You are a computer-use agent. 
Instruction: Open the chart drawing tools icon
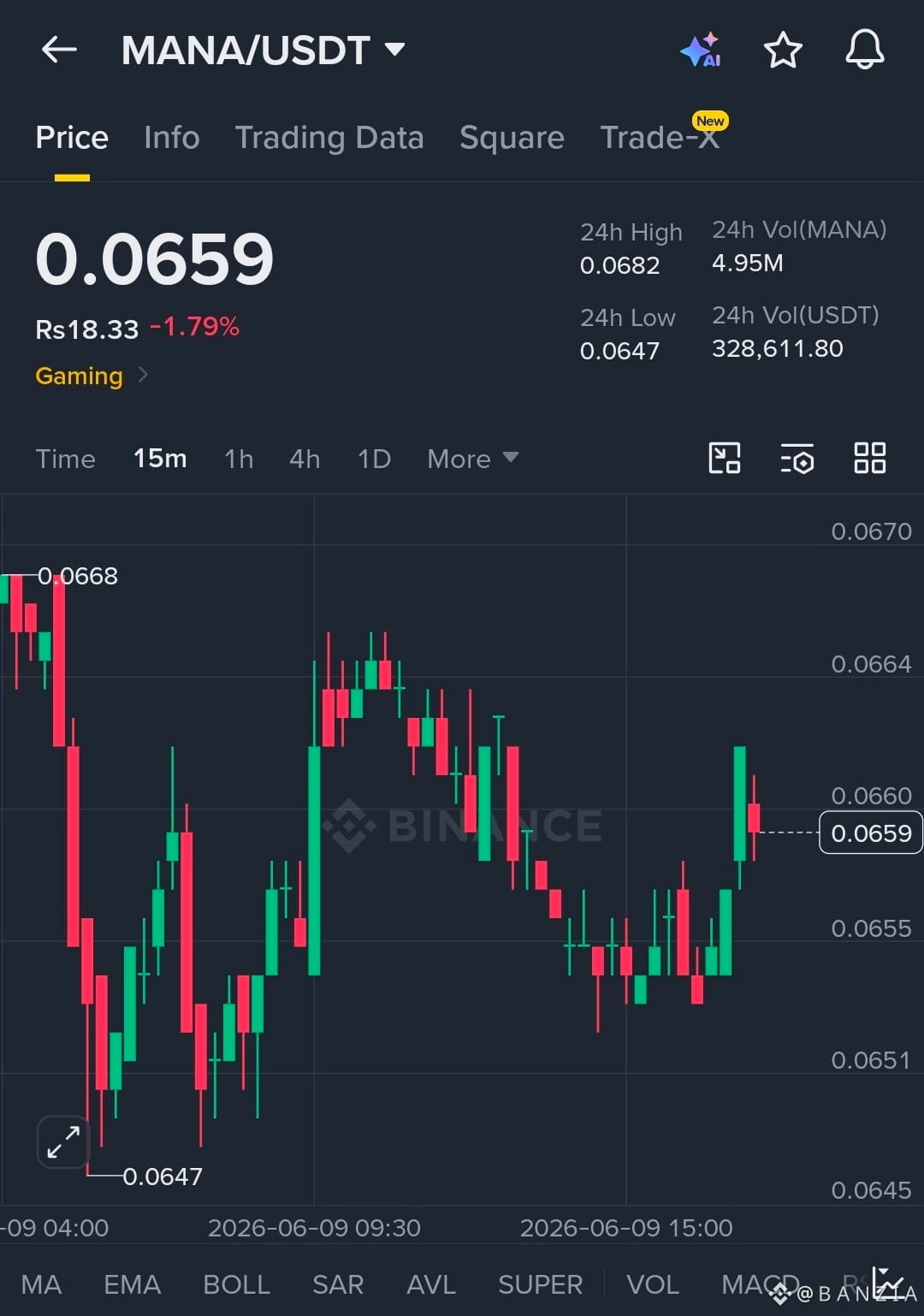coord(725,458)
